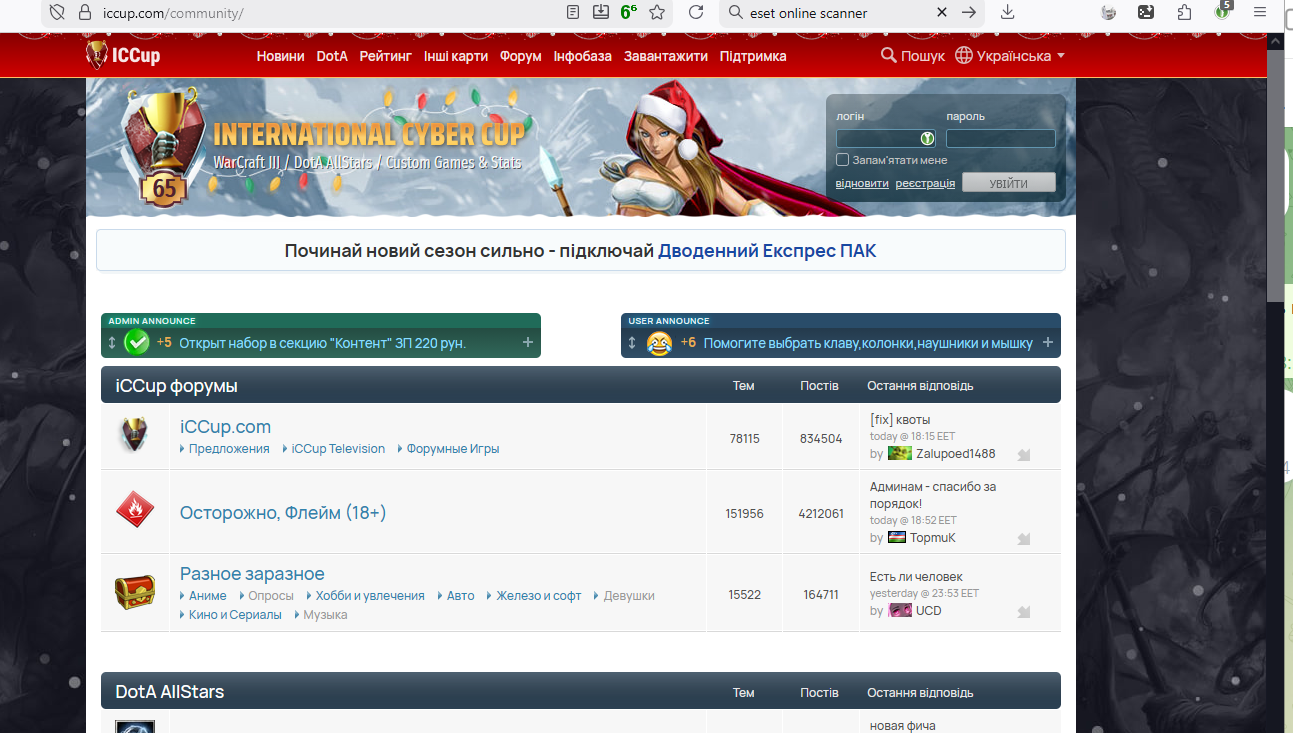Click the green checkmark admin announce icon
Image resolution: width=1293 pixels, height=733 pixels.
point(137,343)
